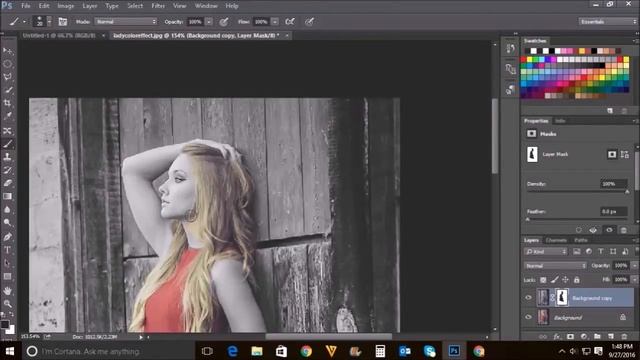
Task: Hide the Background layer
Action: 528,317
